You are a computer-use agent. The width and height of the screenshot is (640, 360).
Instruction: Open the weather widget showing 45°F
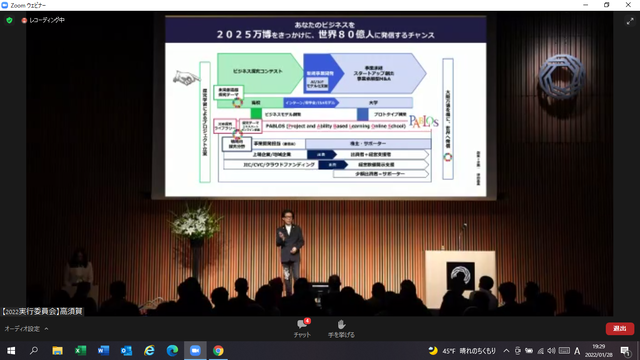(462, 351)
